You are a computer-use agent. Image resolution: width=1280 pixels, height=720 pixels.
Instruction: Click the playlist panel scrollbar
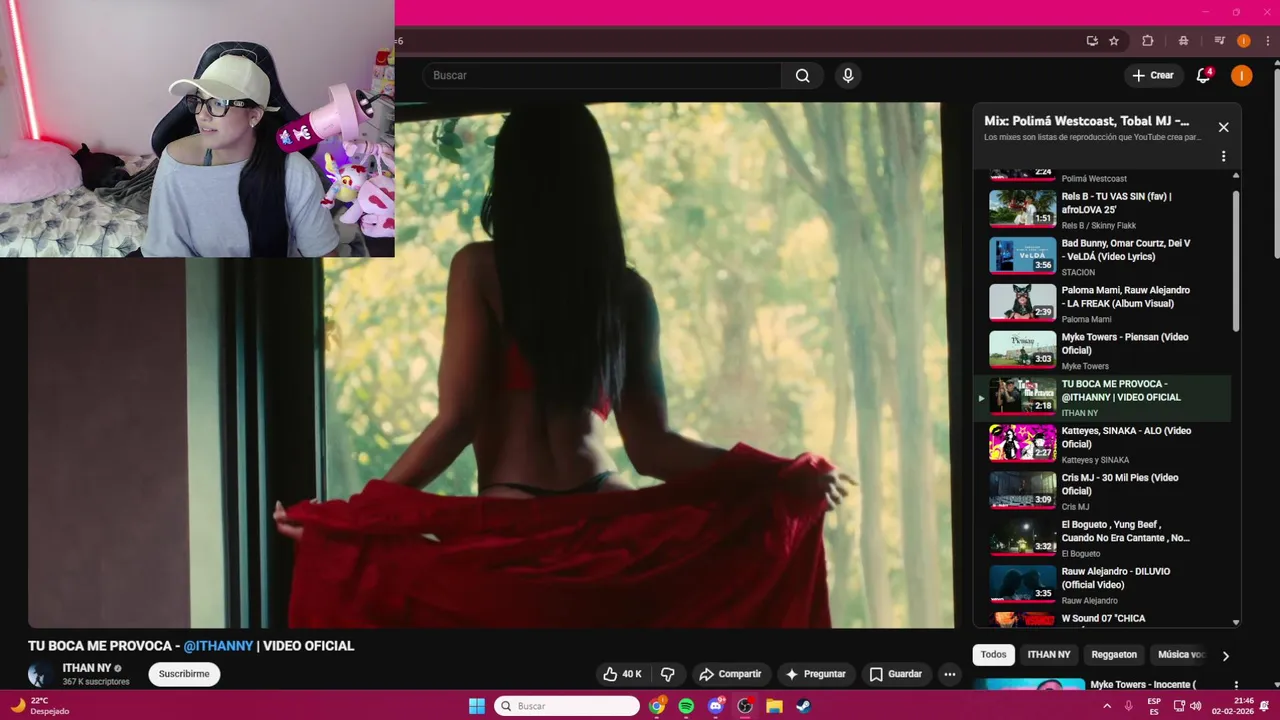(1236, 260)
